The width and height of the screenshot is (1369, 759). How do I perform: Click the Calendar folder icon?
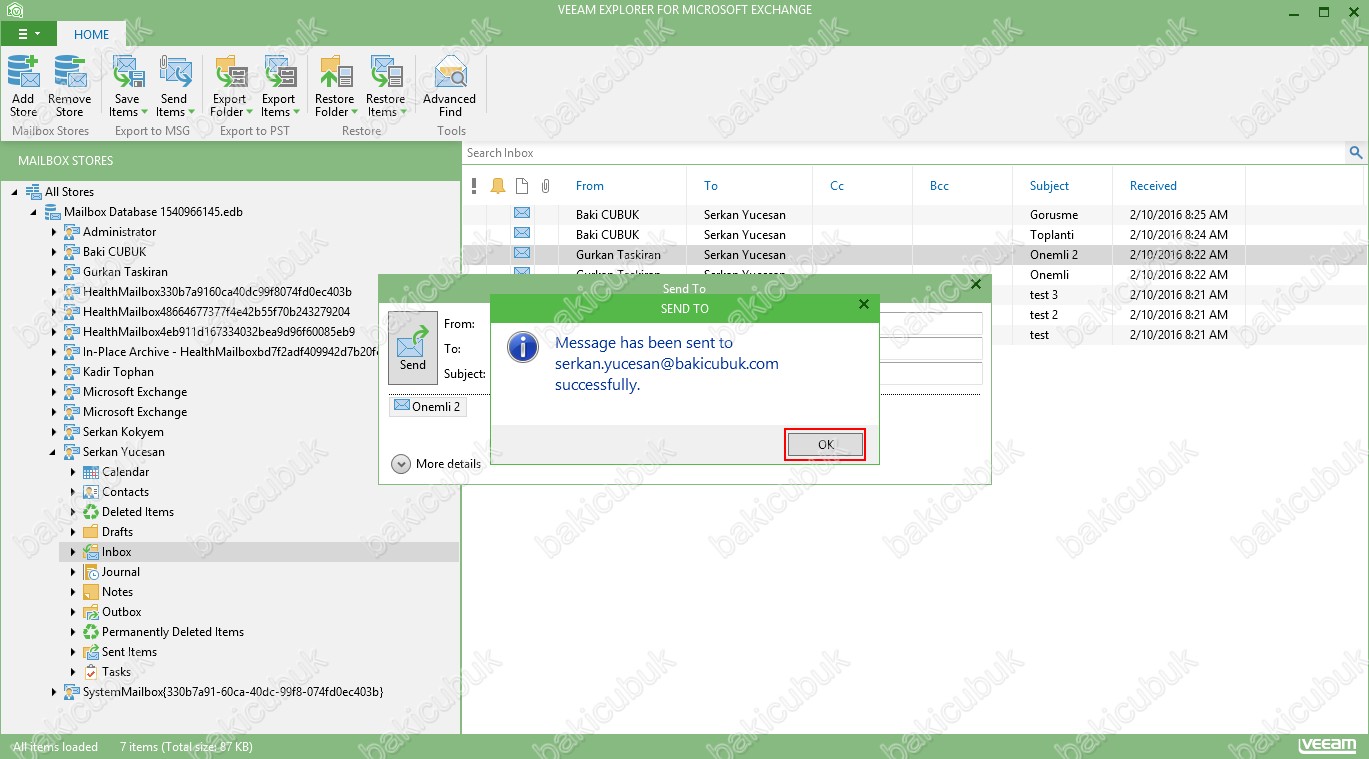pyautogui.click(x=91, y=472)
